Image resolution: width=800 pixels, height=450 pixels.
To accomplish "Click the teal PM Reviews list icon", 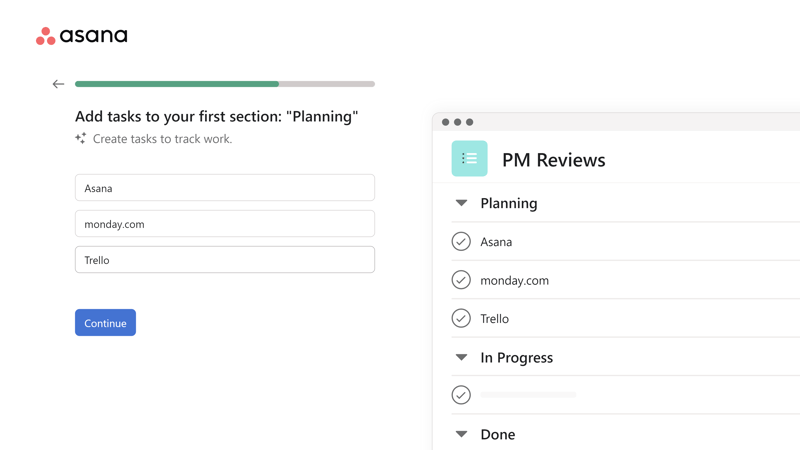I will (469, 159).
